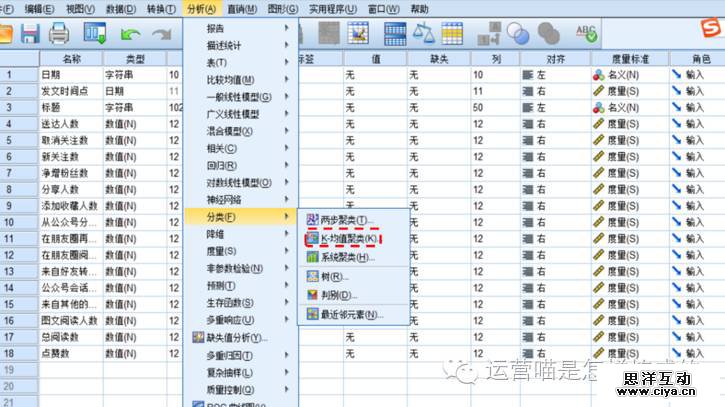725x407 pixels.
Task: Select K-means cluster (K-均值聚类) option
Action: (x=354, y=239)
